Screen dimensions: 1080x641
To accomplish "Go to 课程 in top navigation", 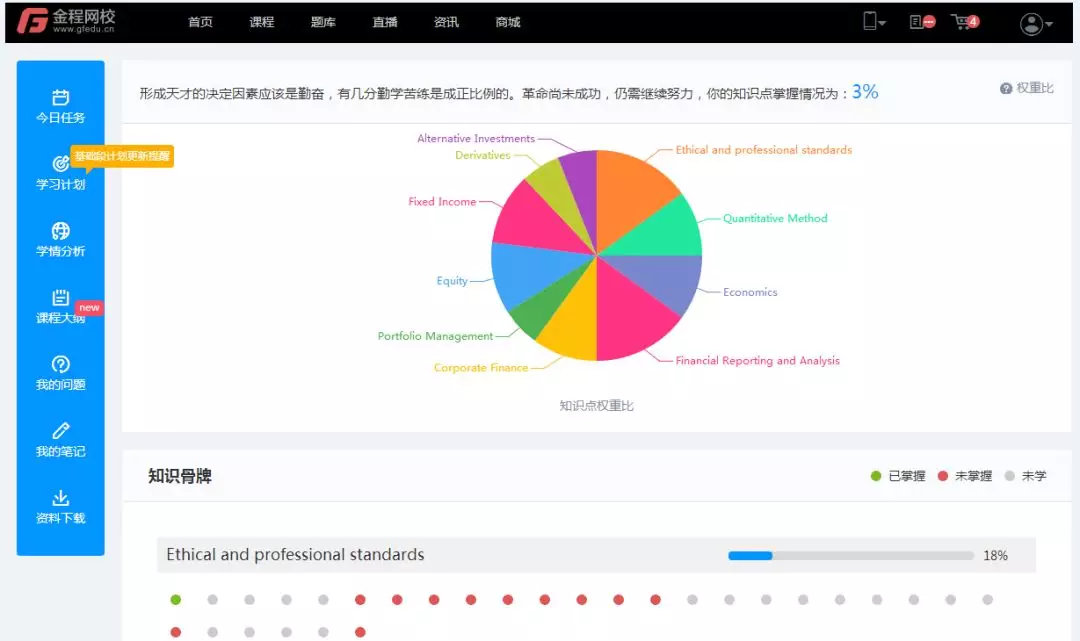I will pos(262,22).
